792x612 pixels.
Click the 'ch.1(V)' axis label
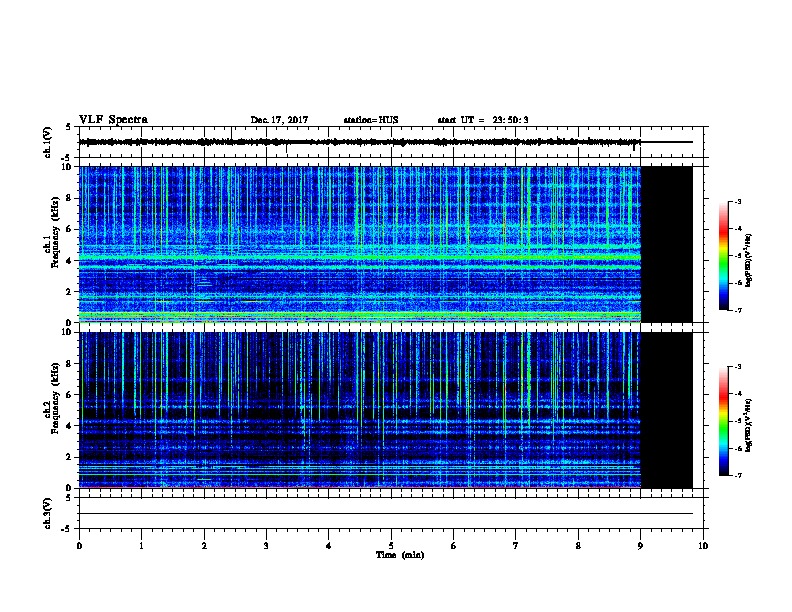point(48,142)
